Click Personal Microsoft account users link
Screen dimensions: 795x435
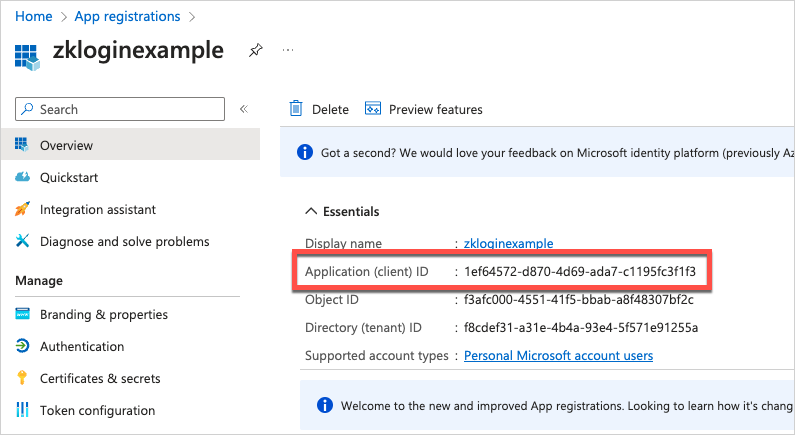(x=558, y=356)
